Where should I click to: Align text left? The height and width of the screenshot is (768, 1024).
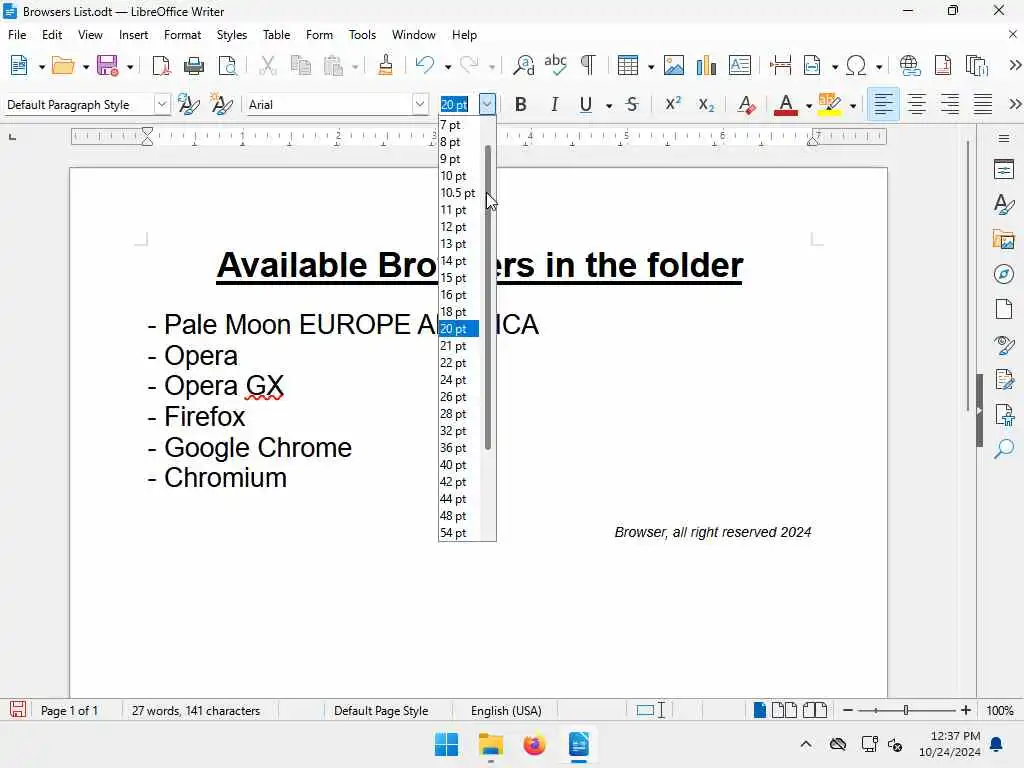click(x=883, y=104)
